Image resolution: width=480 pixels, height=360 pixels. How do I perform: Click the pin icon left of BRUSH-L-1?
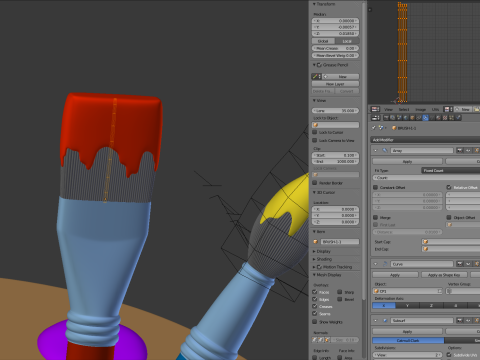(373, 128)
